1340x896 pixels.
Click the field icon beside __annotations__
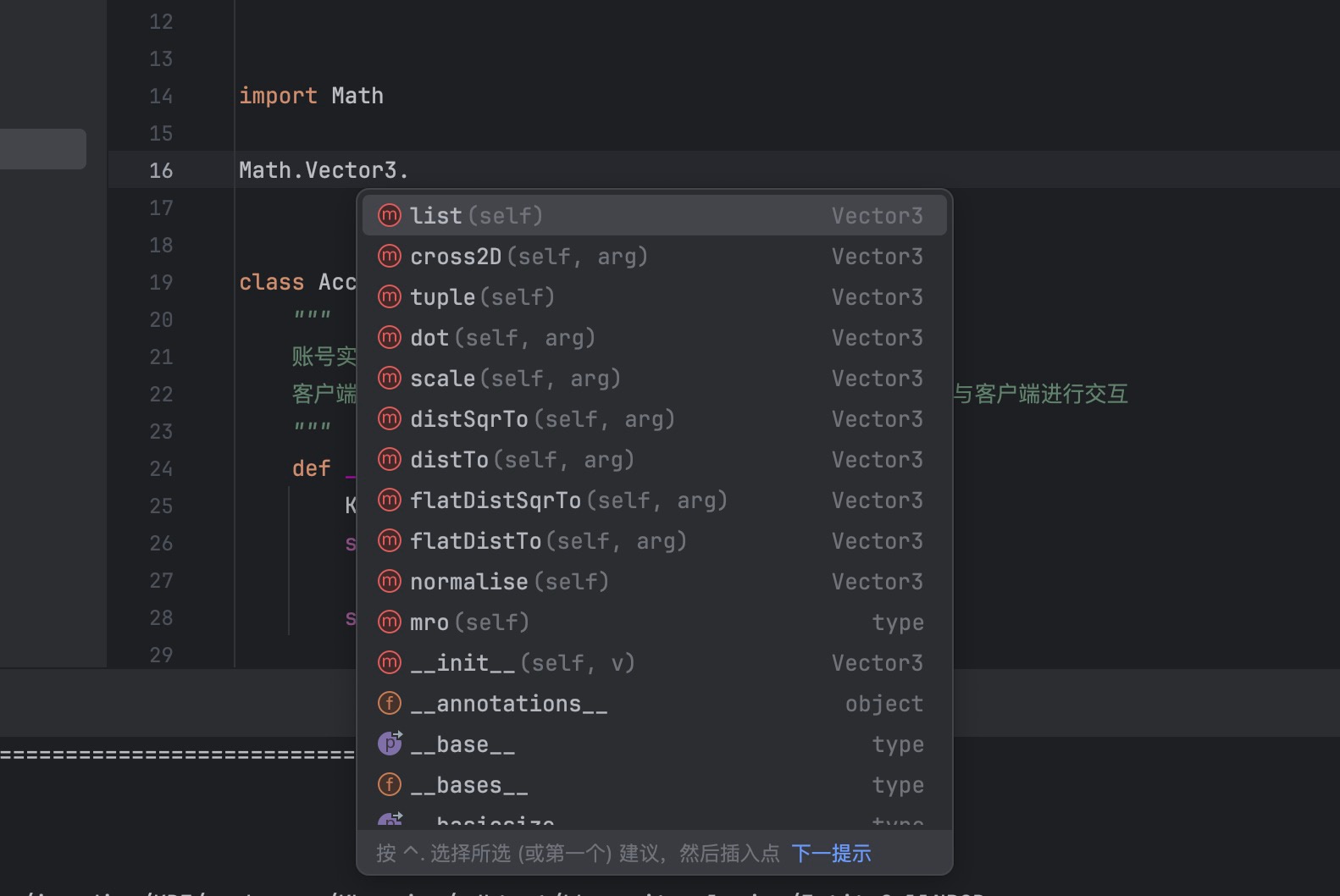(x=389, y=704)
